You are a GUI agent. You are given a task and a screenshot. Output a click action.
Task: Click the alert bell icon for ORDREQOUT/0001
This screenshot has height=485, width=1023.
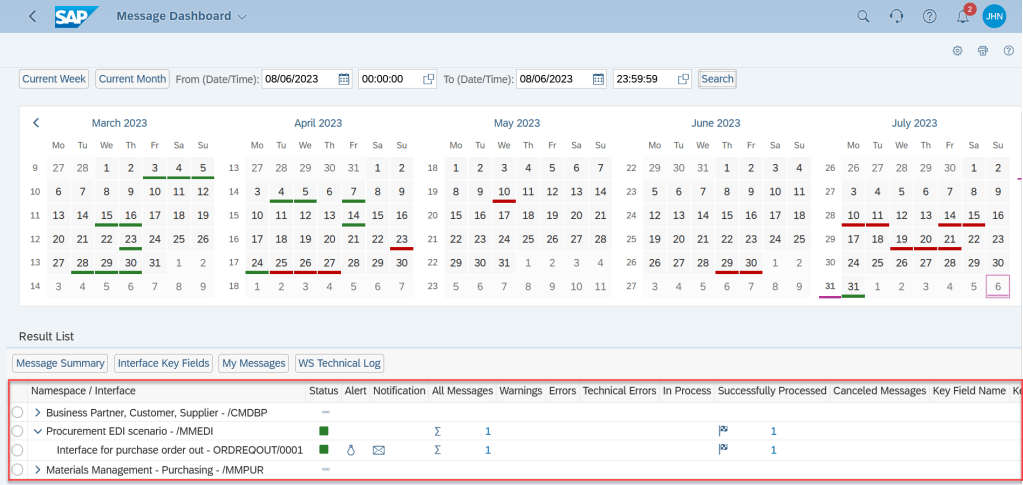[x=351, y=450]
